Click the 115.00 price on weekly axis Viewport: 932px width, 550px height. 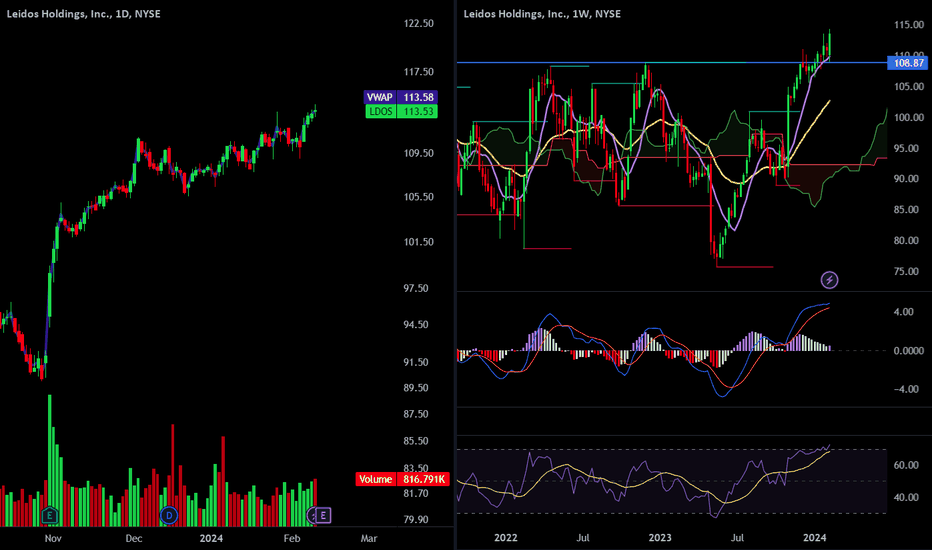pyautogui.click(x=909, y=24)
